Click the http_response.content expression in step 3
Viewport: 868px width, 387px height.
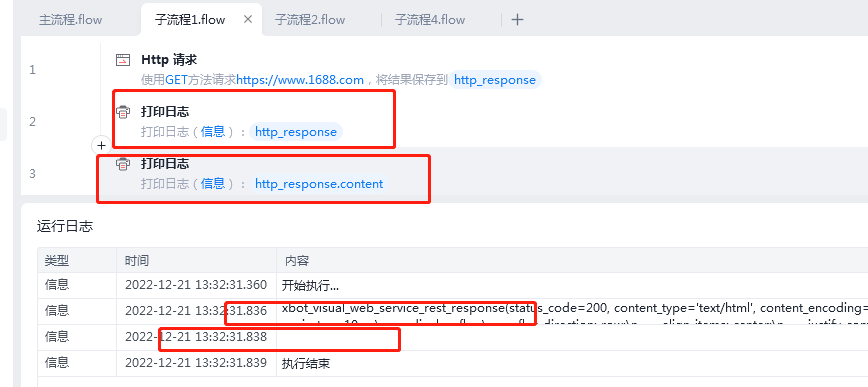[x=319, y=184]
